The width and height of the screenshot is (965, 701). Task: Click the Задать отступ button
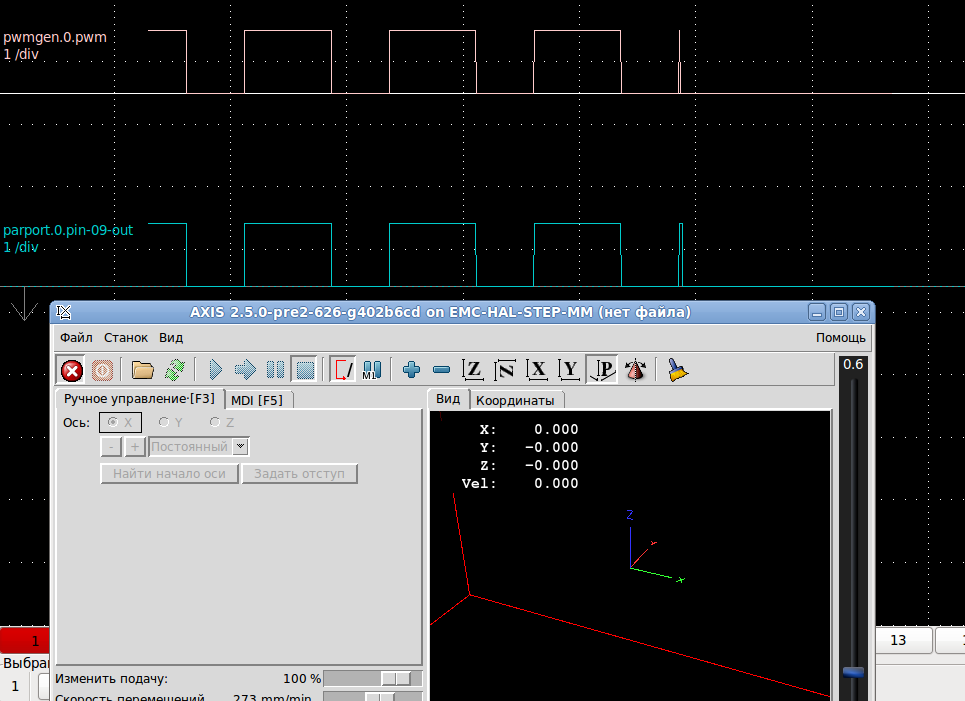coord(300,474)
